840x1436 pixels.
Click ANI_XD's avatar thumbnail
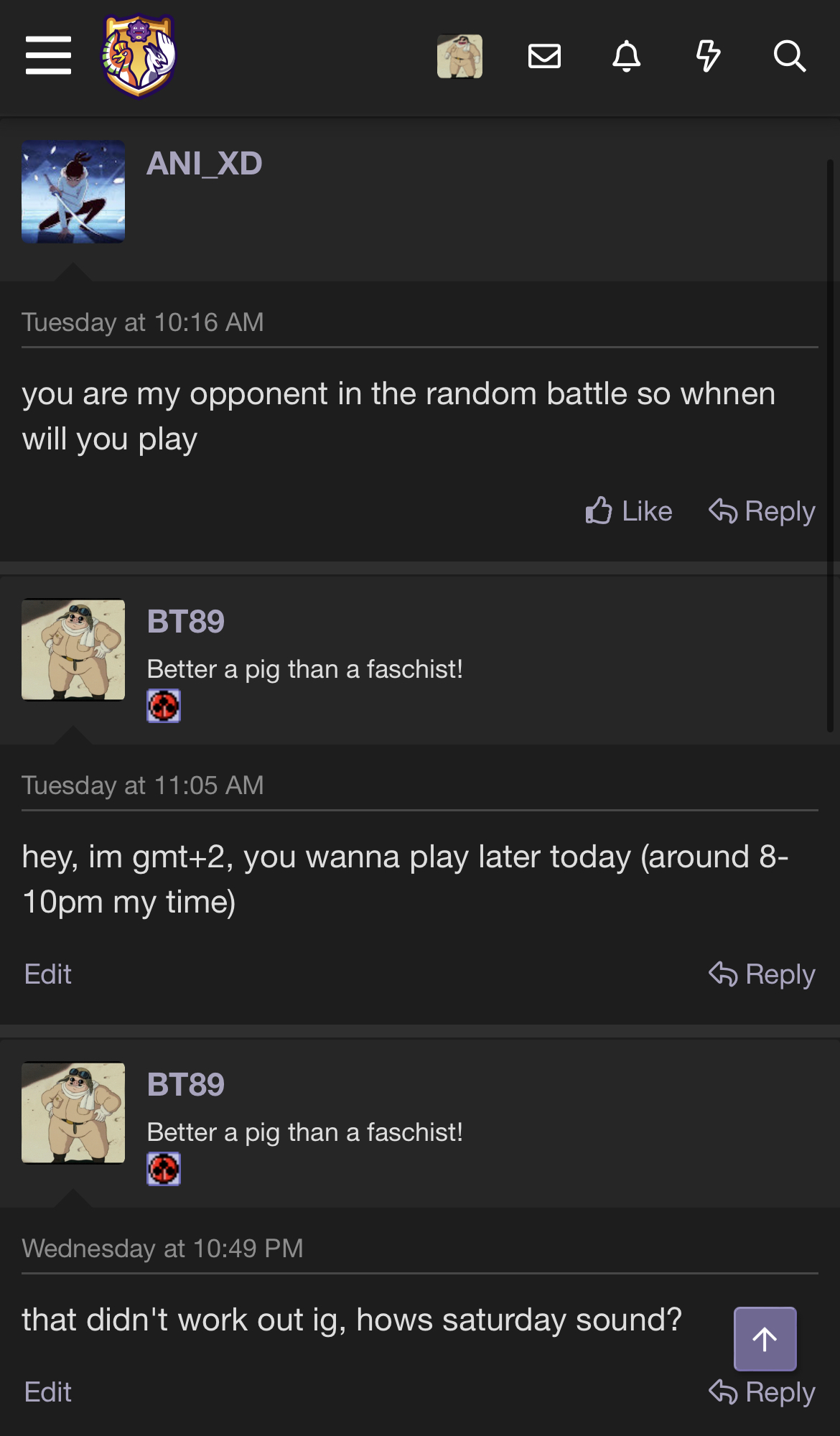[x=73, y=192]
